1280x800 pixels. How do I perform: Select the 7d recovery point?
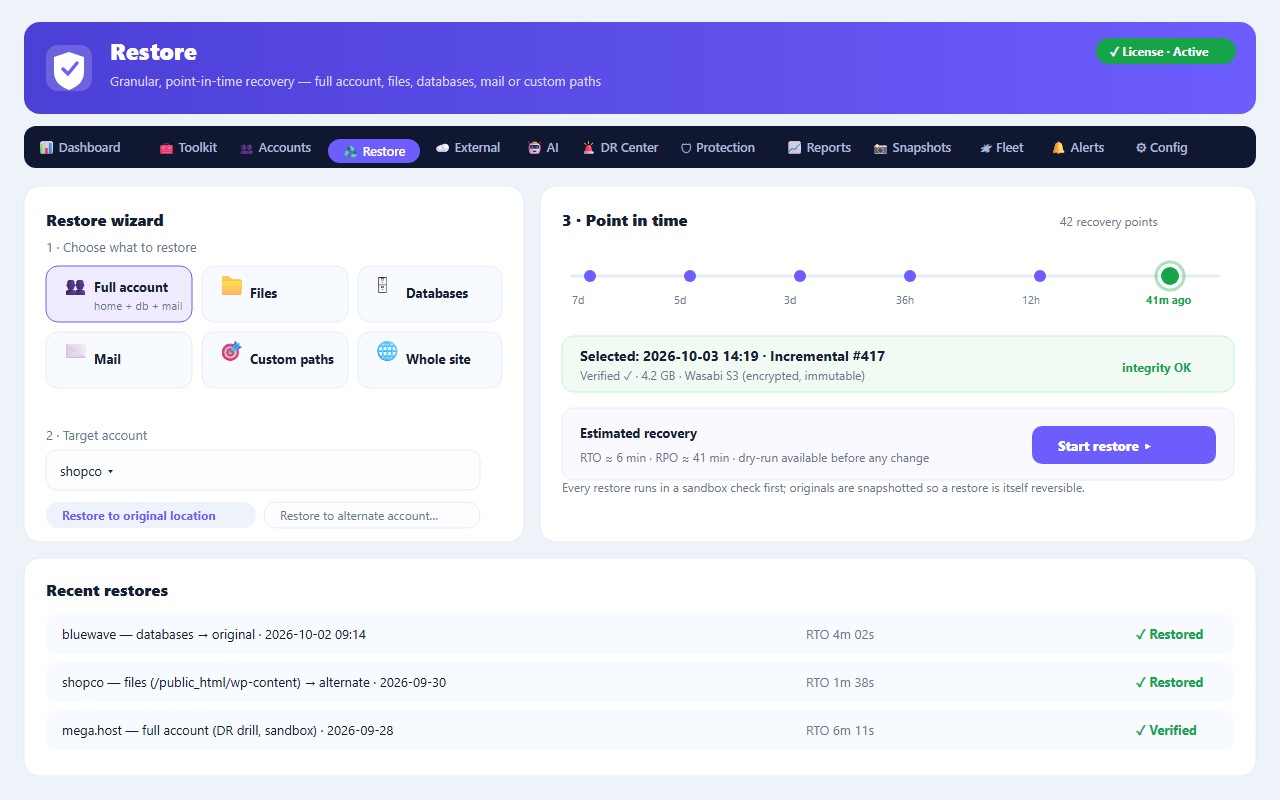pyautogui.click(x=590, y=276)
